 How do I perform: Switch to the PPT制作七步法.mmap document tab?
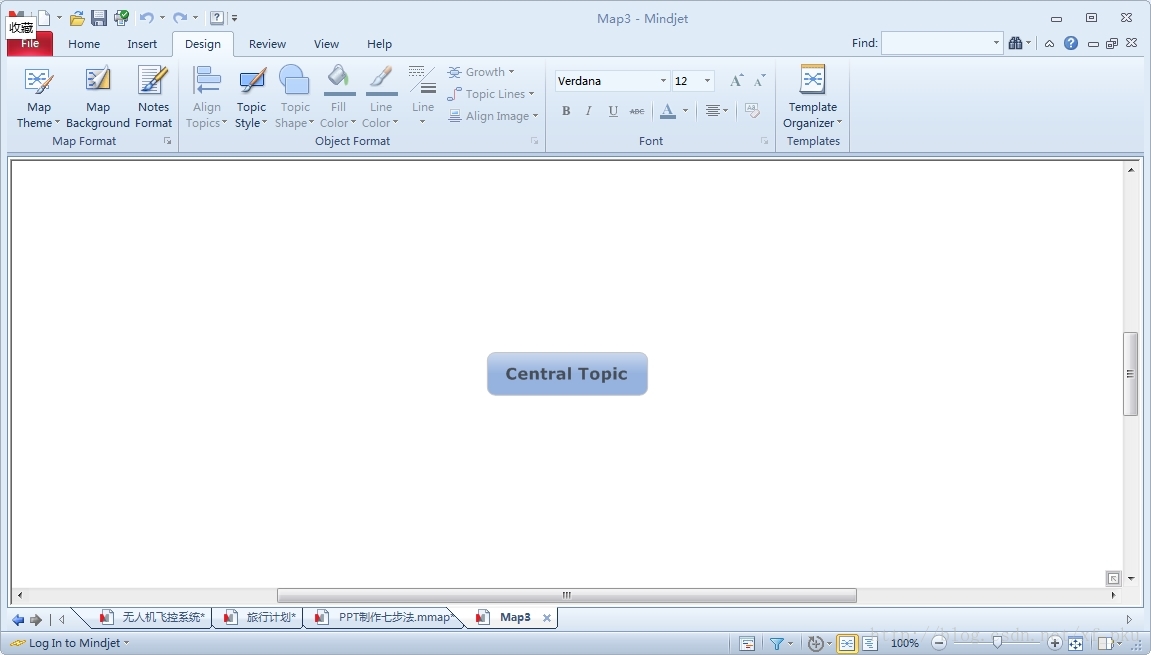click(x=385, y=618)
